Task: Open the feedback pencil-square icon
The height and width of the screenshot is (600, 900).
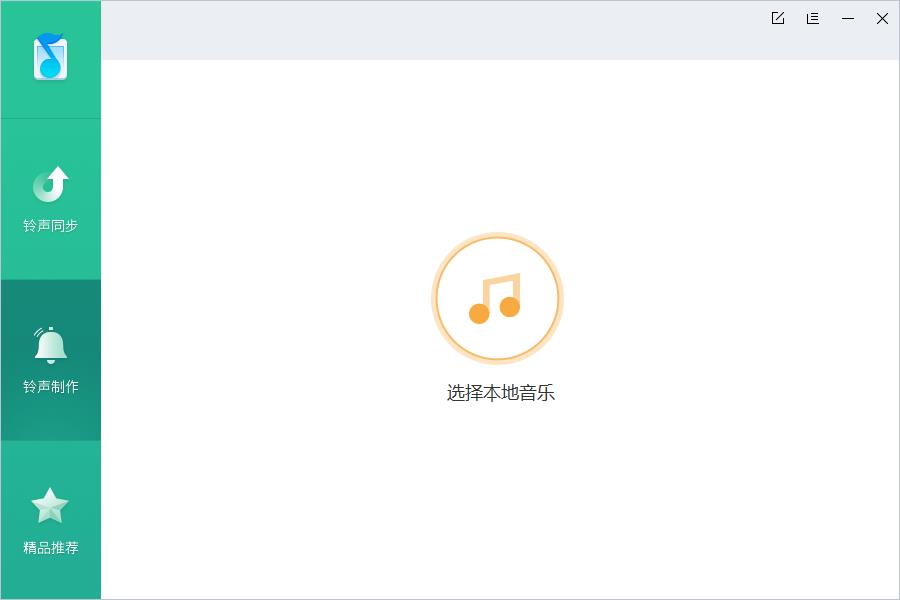Action: pos(778,18)
